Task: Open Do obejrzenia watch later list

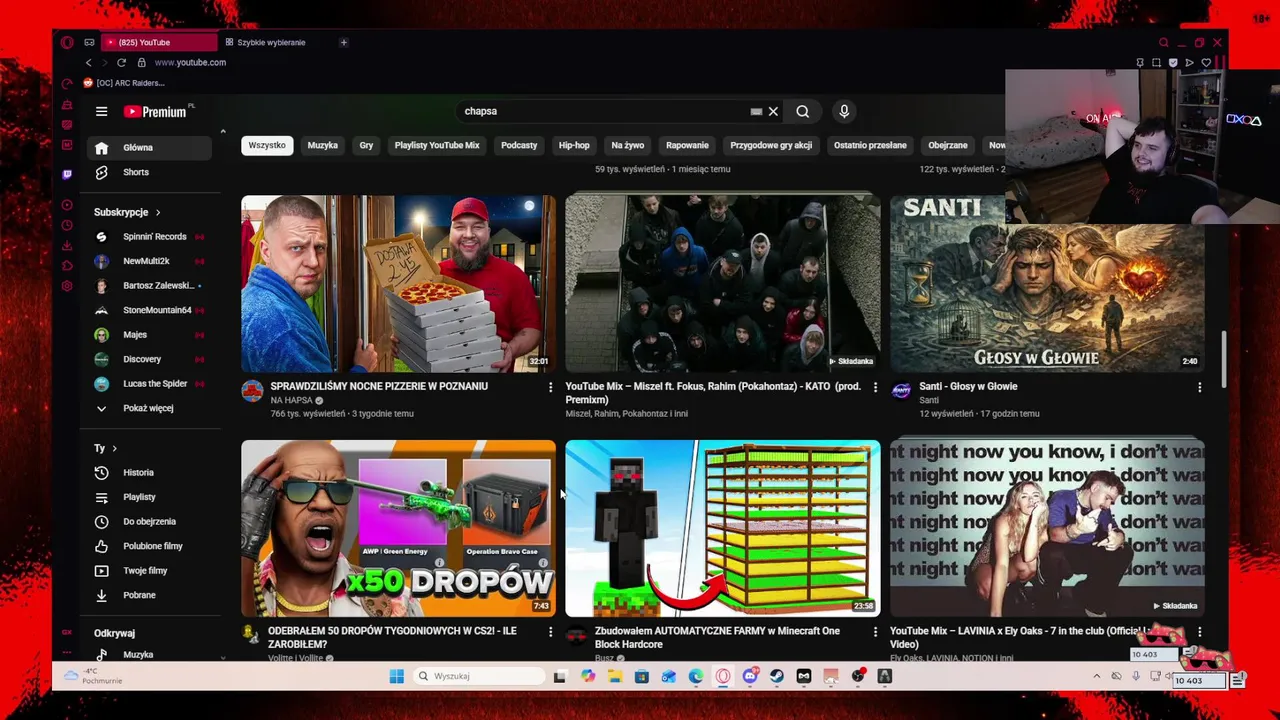Action: [x=148, y=521]
